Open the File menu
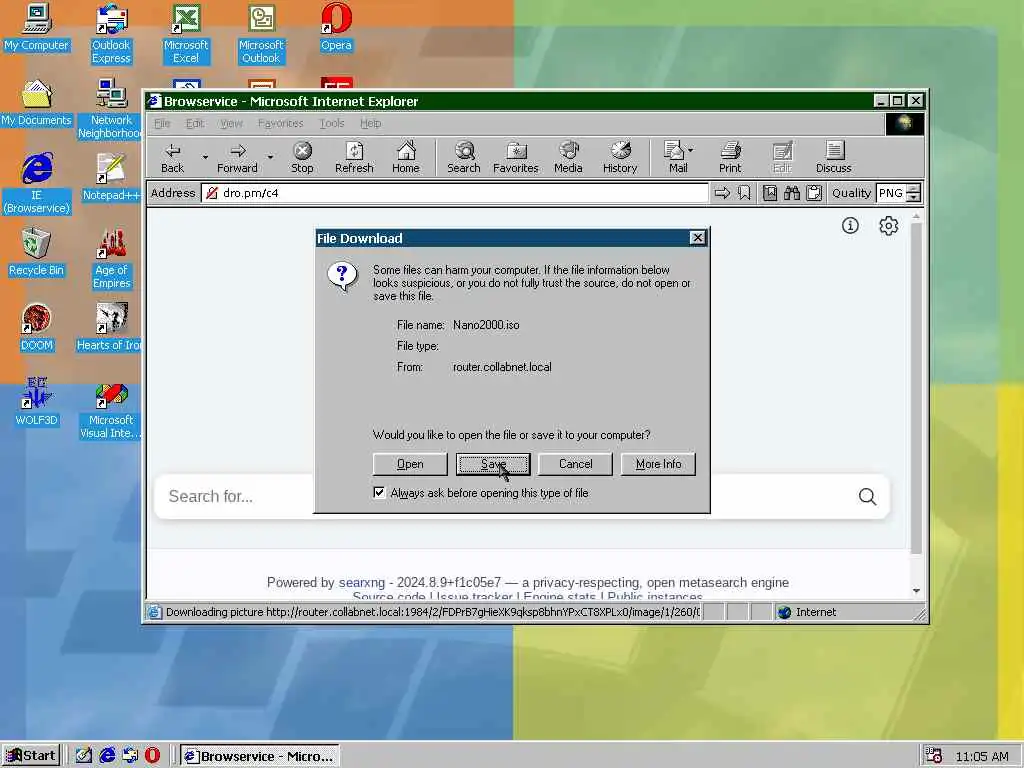The image size is (1024, 768). [x=161, y=123]
